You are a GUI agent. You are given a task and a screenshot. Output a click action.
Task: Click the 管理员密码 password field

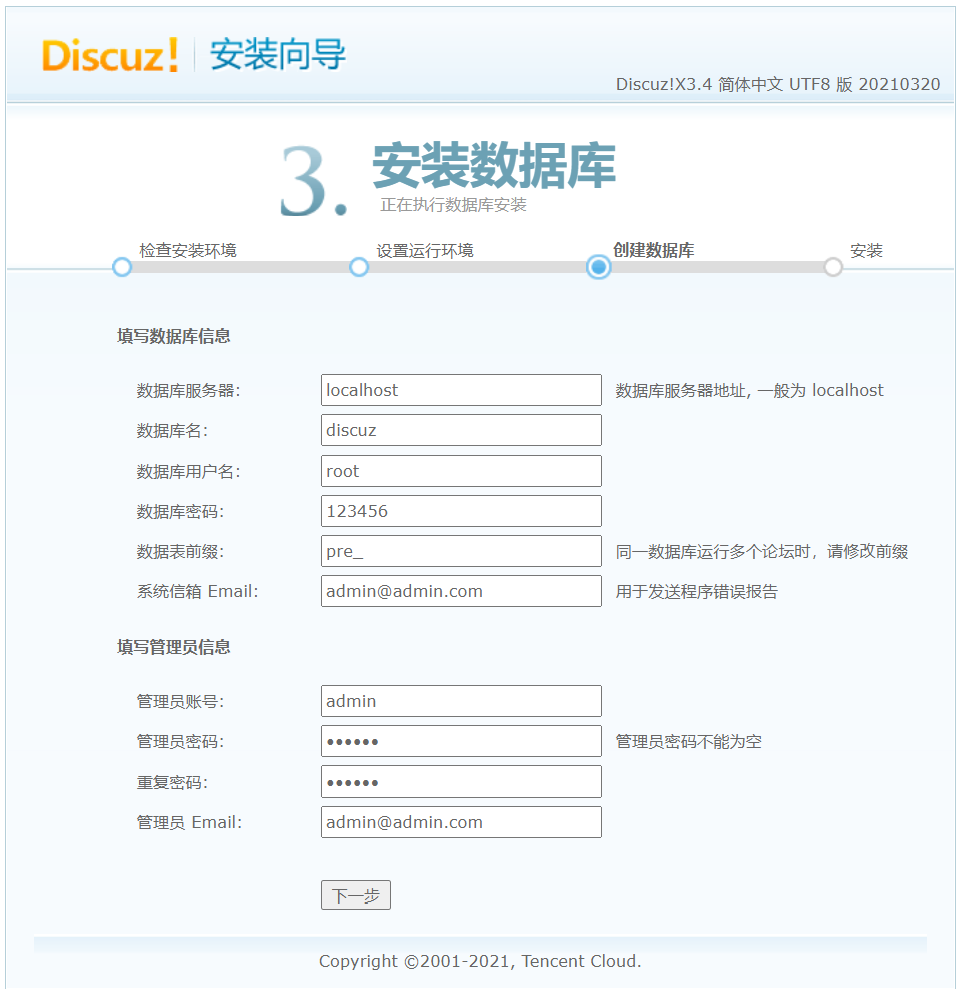click(461, 741)
